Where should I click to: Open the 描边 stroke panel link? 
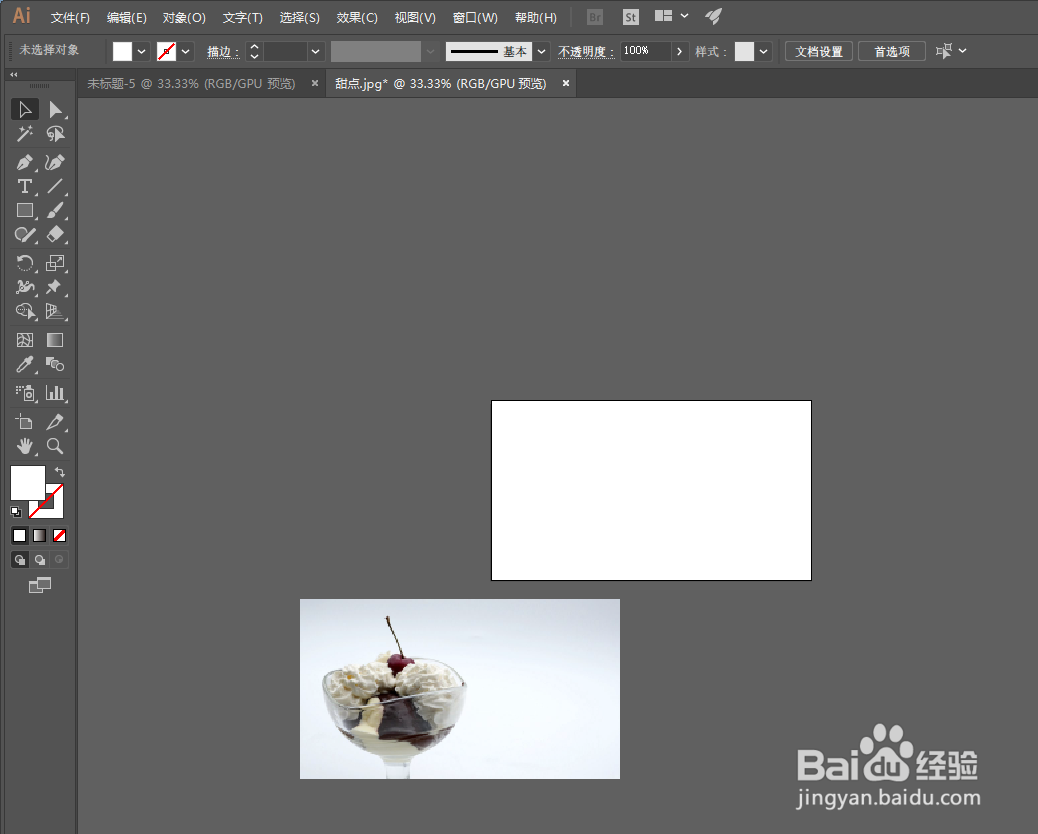tap(223, 52)
